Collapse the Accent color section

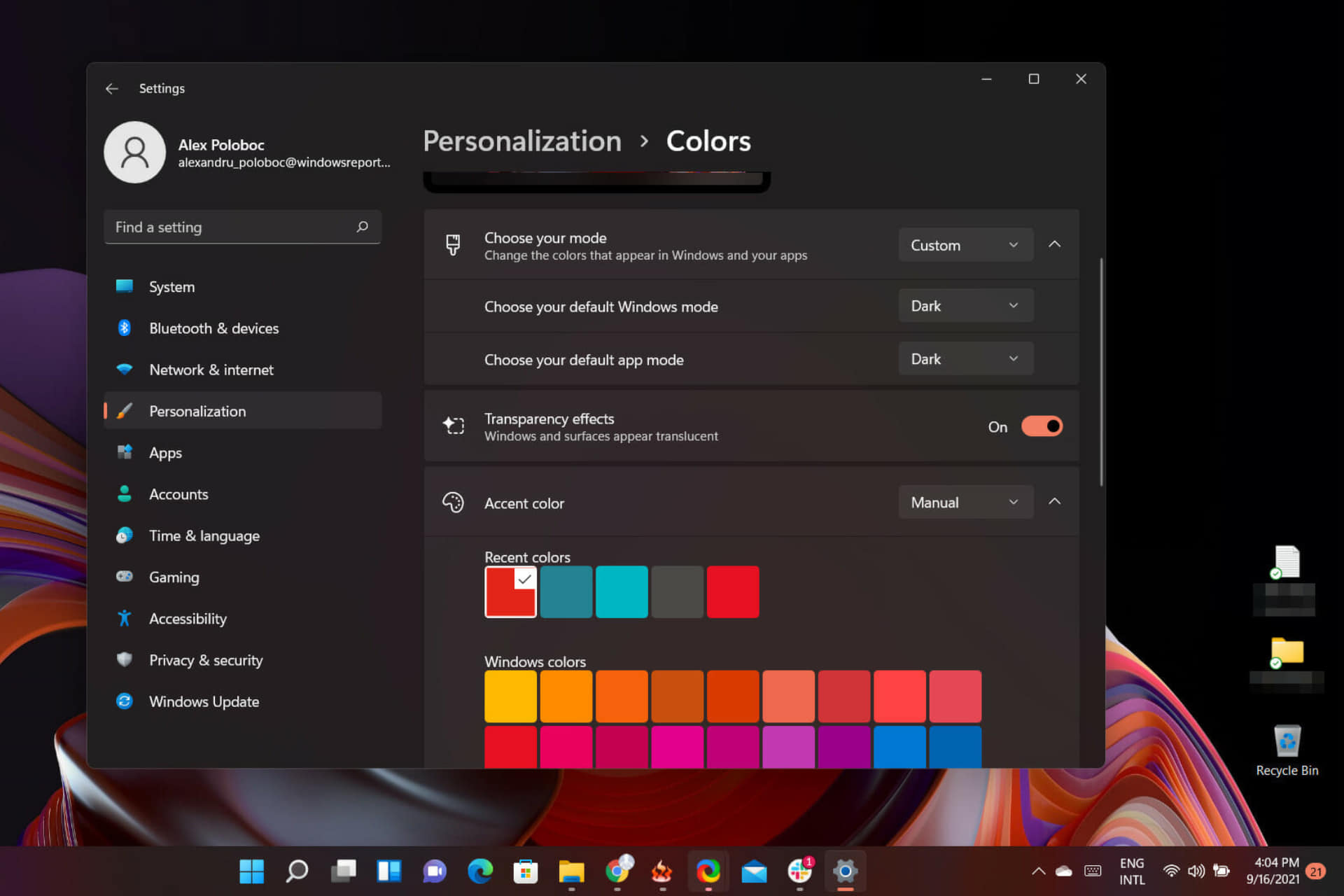[1055, 502]
